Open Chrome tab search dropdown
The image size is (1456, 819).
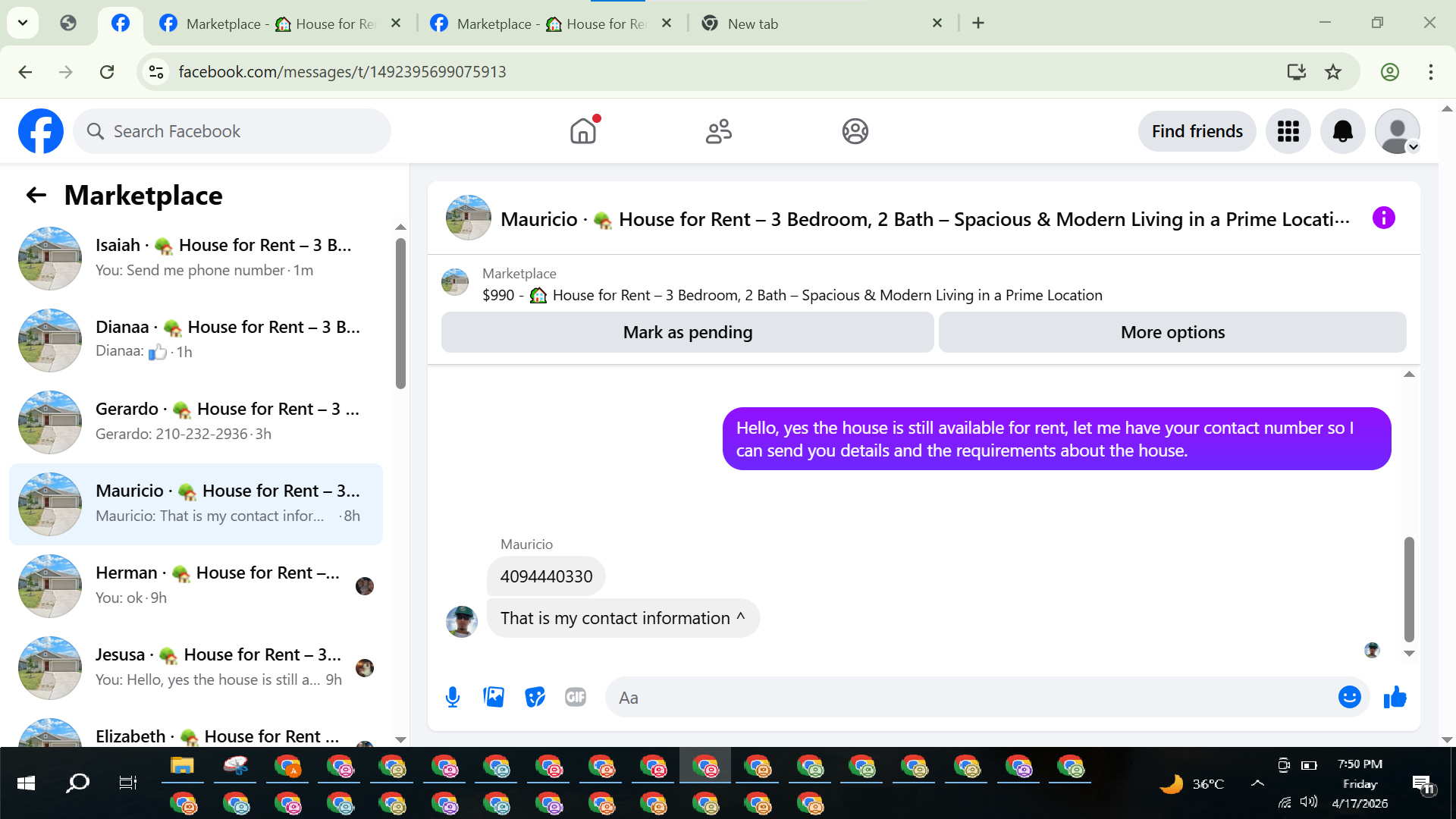(23, 23)
